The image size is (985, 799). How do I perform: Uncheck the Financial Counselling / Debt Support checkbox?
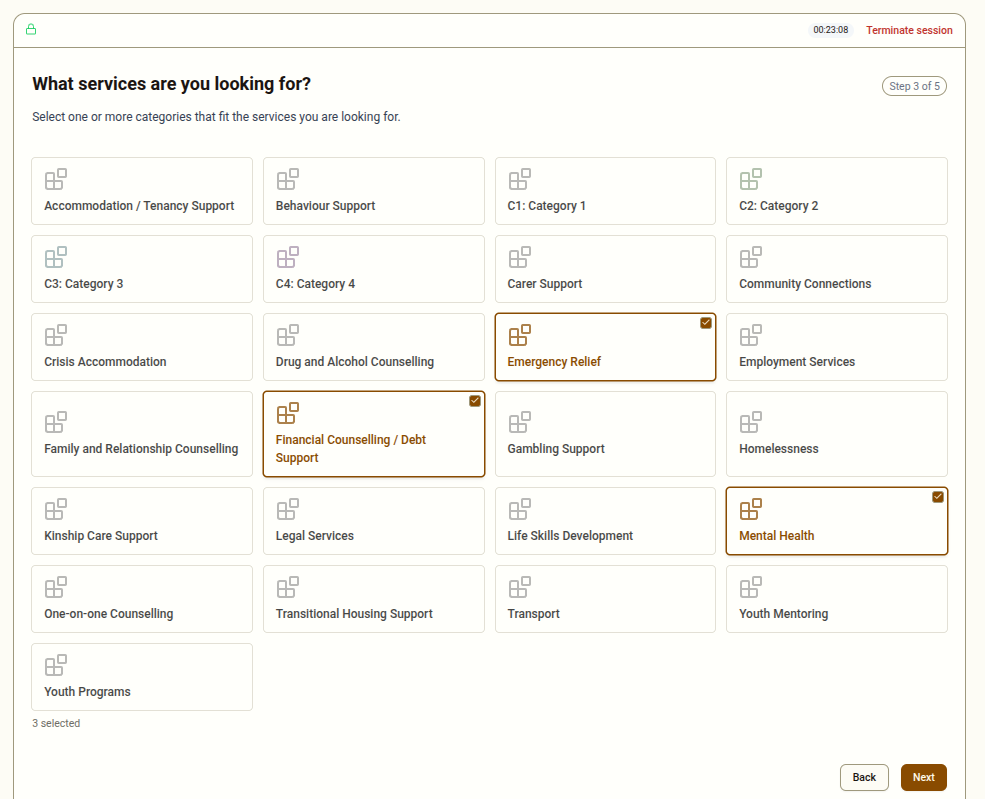click(474, 400)
